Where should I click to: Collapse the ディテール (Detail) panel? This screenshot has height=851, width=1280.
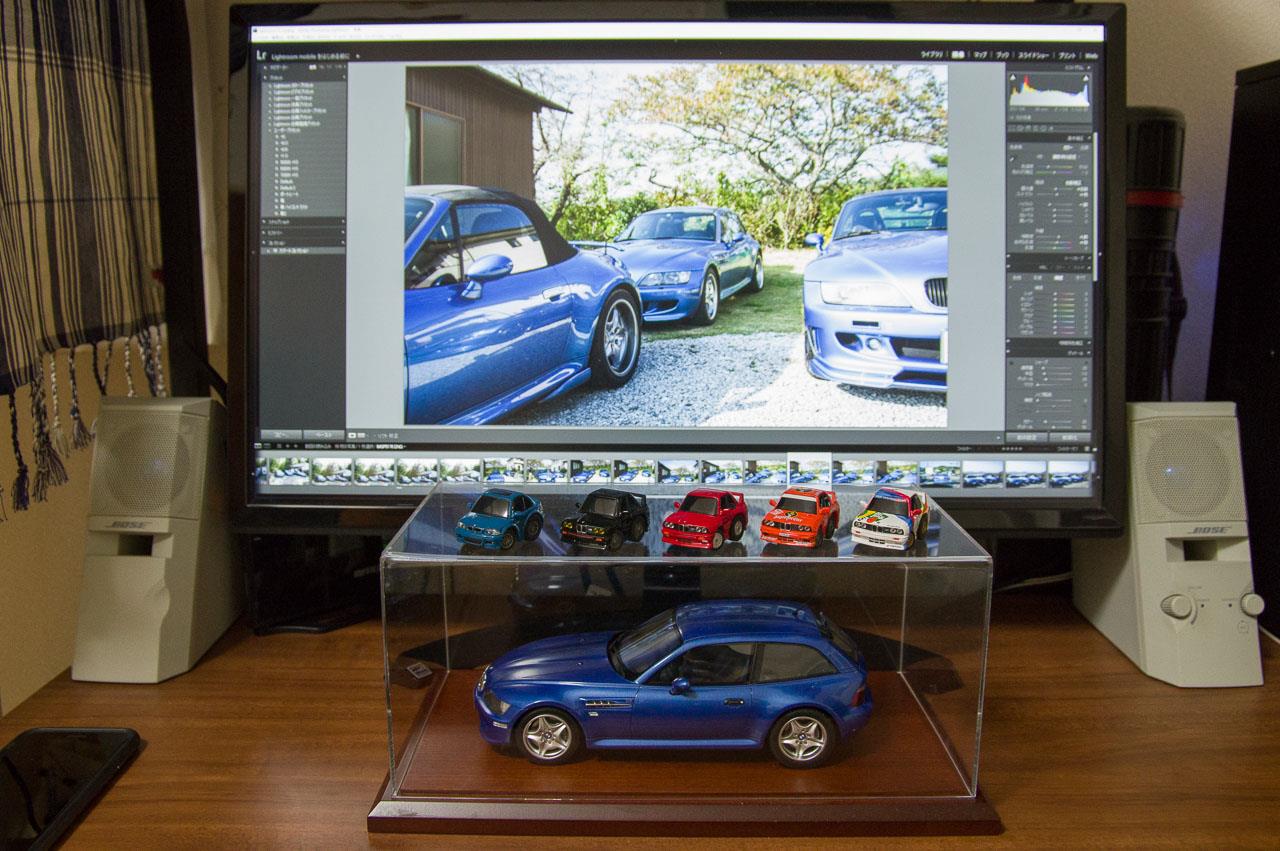point(1088,353)
